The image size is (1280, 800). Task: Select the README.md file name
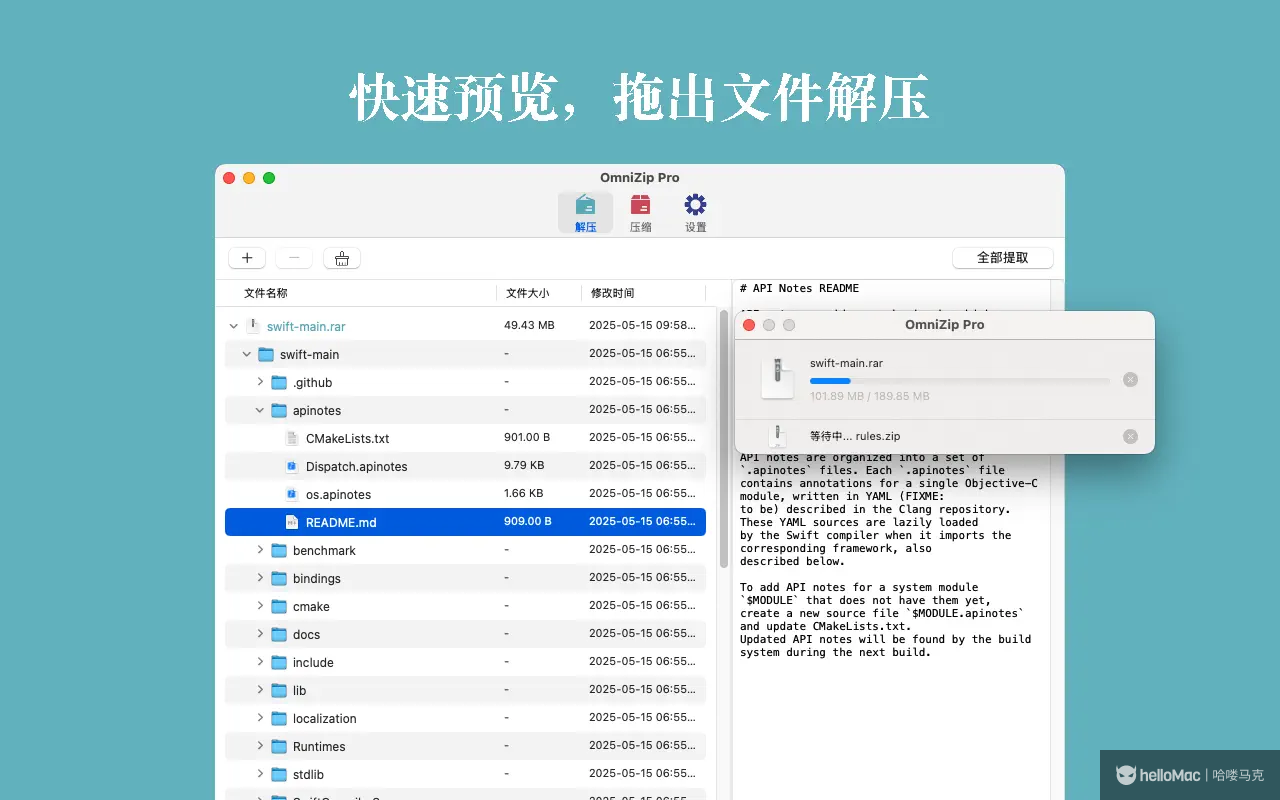pyautogui.click(x=341, y=522)
